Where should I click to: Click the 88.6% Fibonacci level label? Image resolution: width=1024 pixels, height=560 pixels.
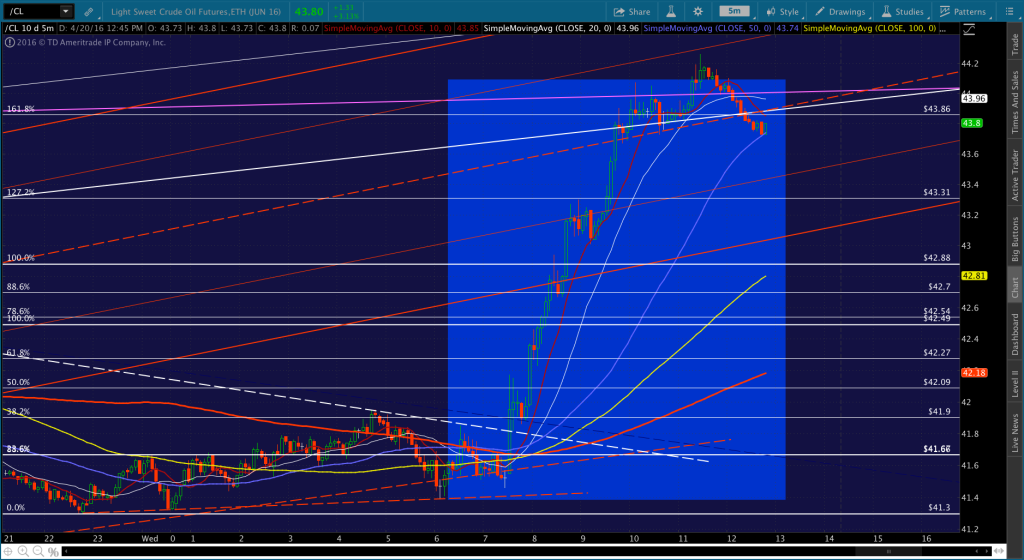pos(18,287)
